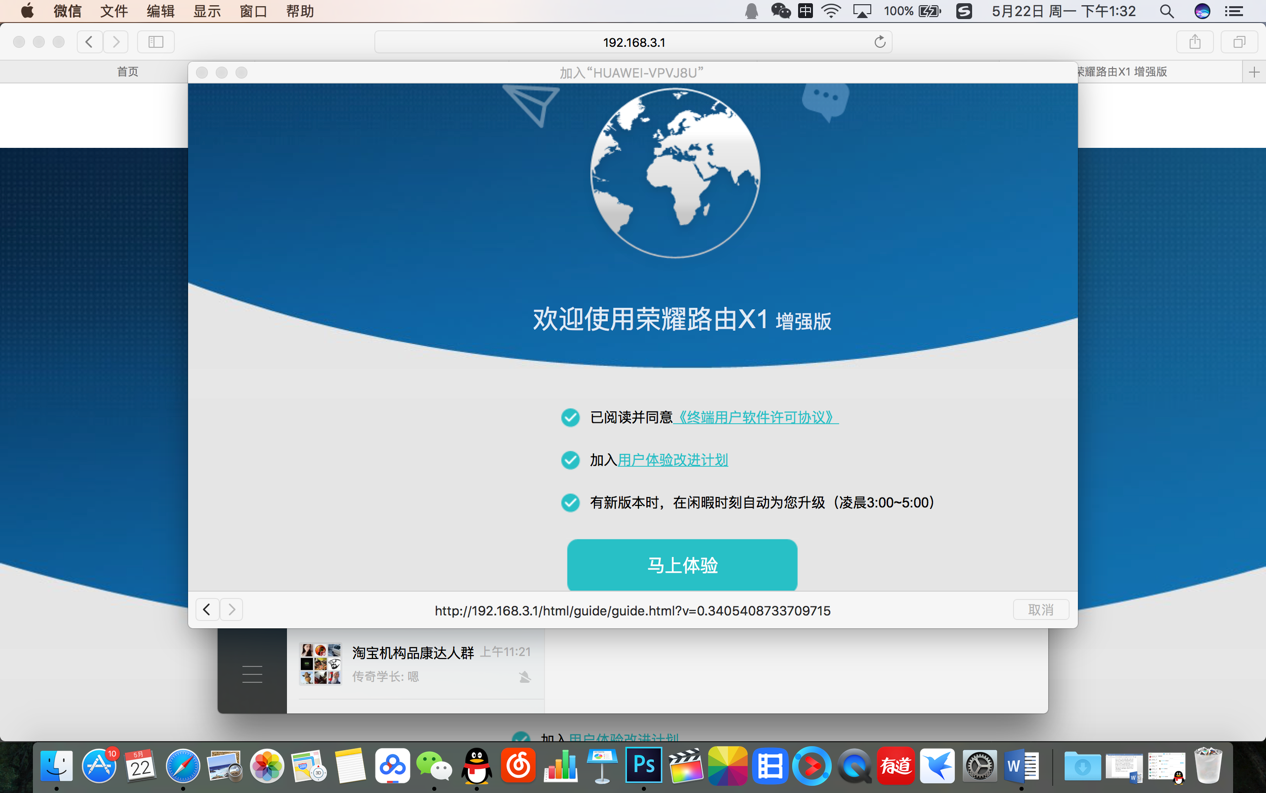Open Siri from menu bar
The height and width of the screenshot is (793, 1266).
1202,11
